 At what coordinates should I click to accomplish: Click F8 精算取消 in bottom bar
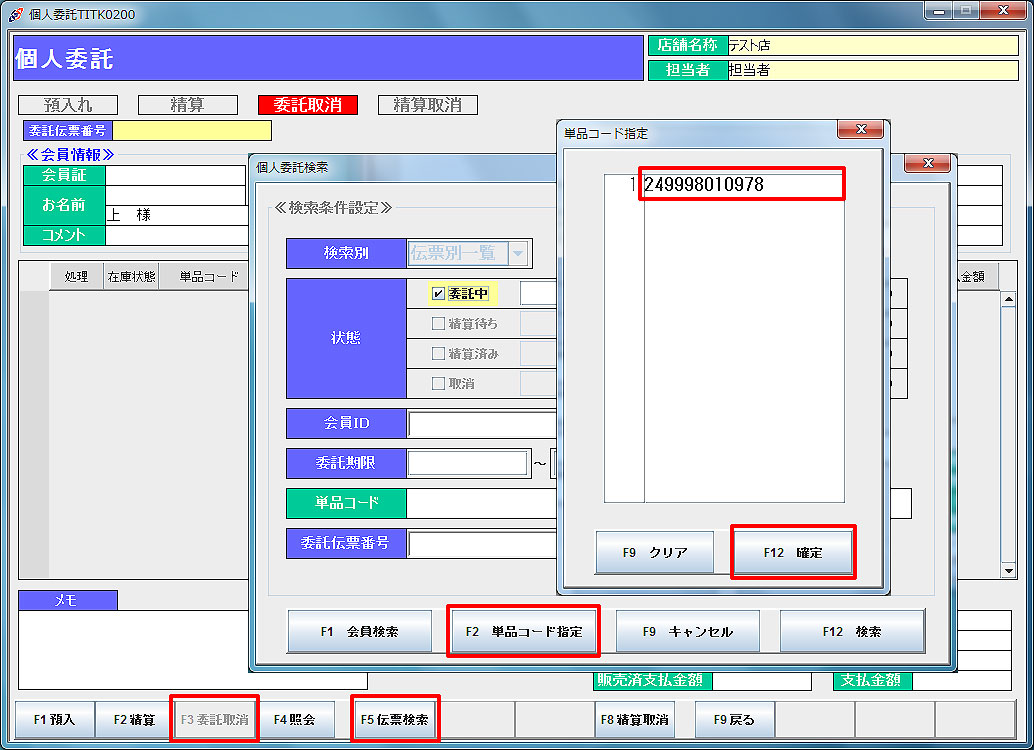(634, 719)
